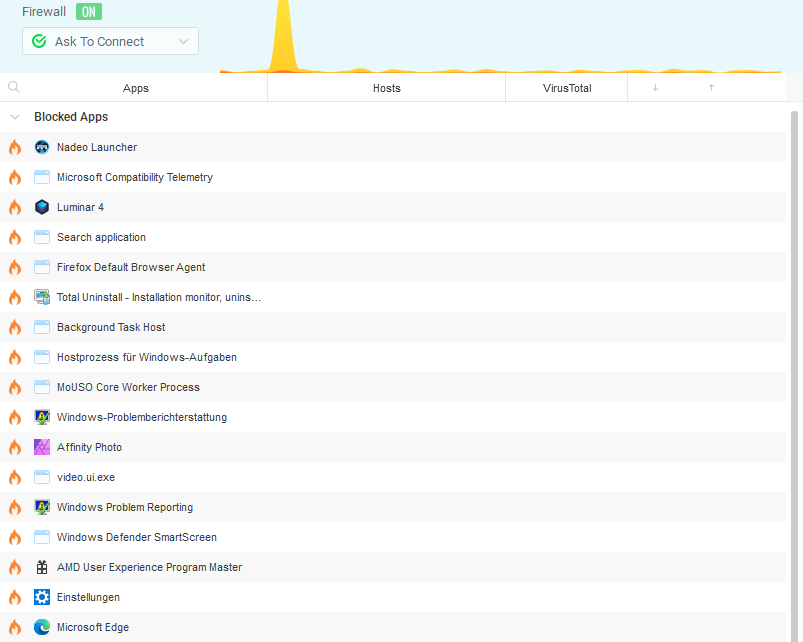Sort by upload arrow column
The image size is (803, 642).
(x=711, y=88)
